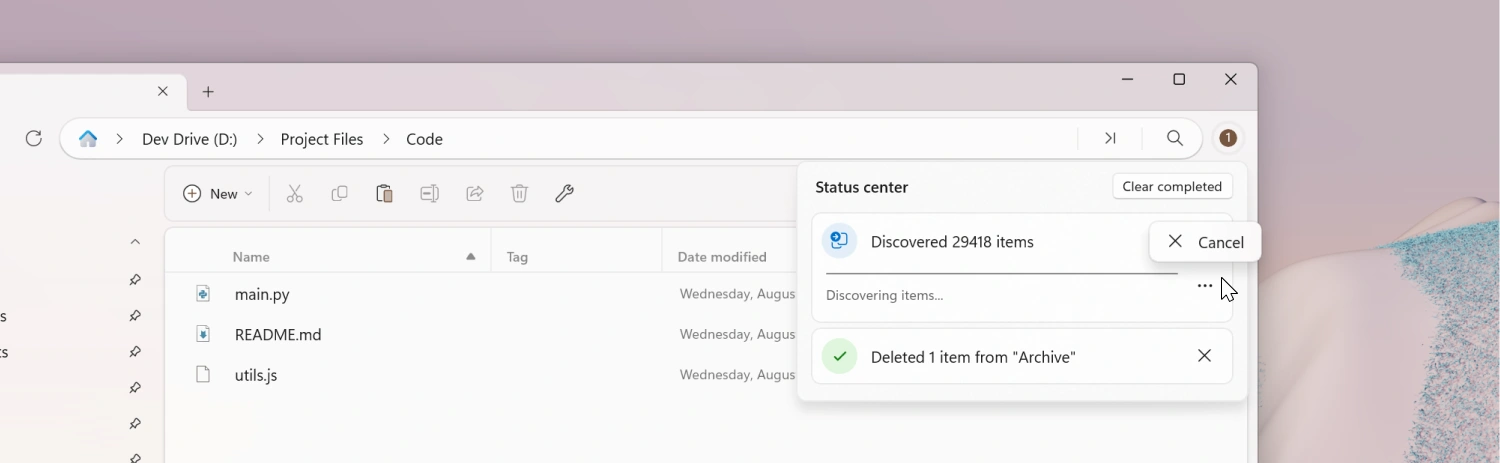Refresh the current folder view

[34, 139]
